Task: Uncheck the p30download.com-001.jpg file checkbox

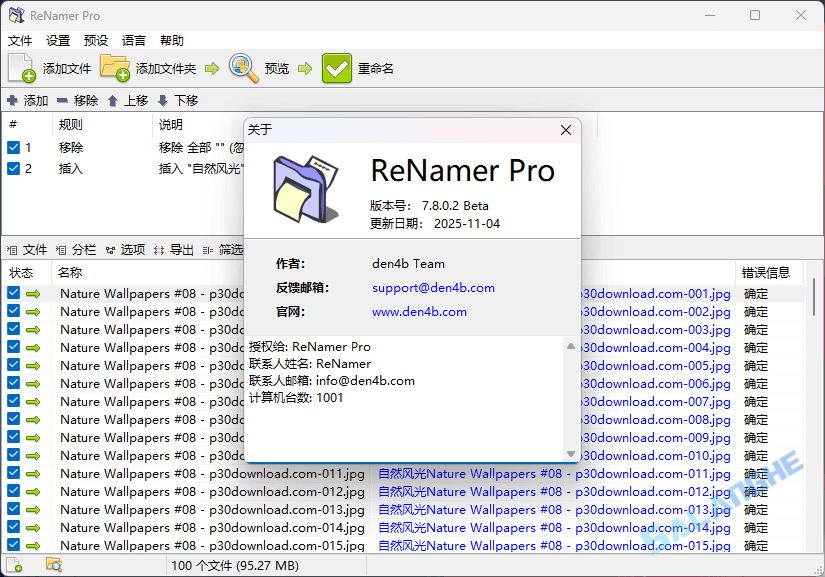Action: tap(14, 292)
